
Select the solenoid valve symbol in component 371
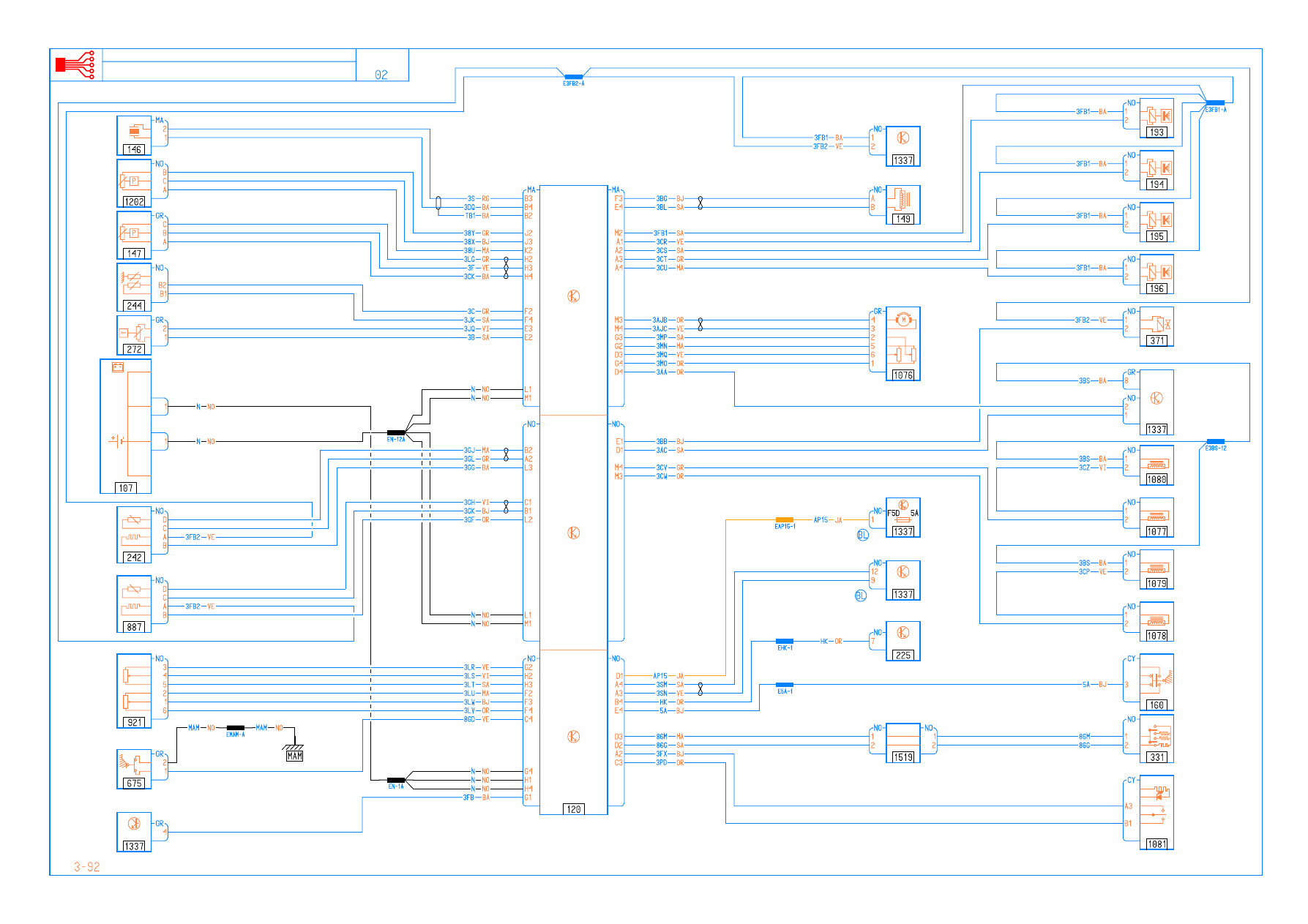[x=1157, y=323]
